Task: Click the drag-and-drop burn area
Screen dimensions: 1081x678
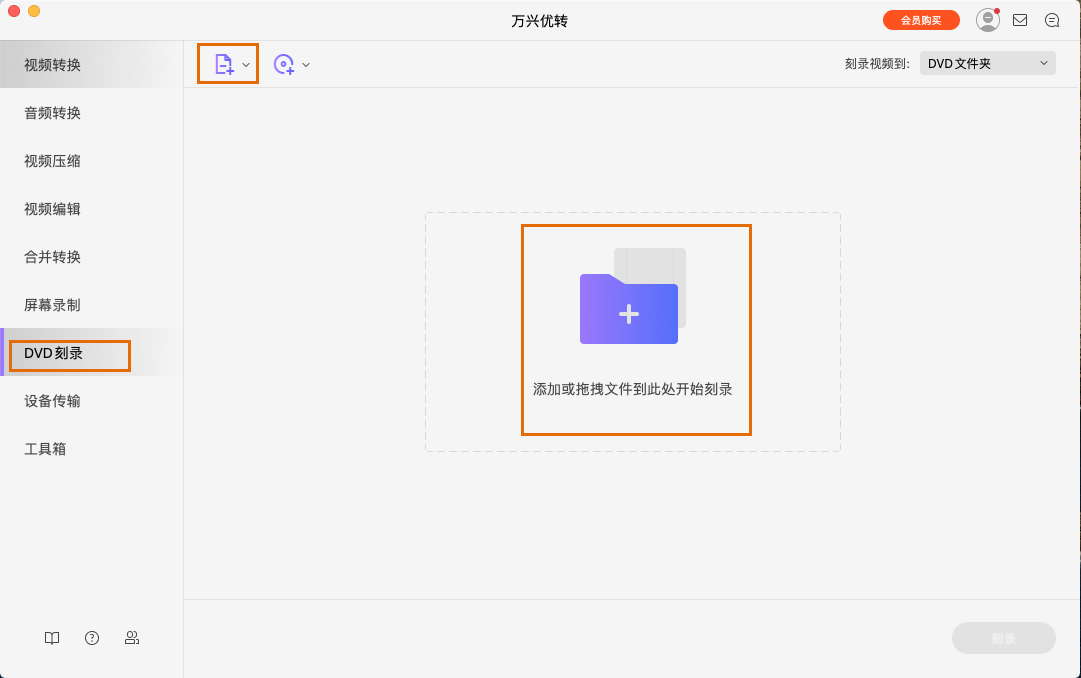Action: point(635,330)
